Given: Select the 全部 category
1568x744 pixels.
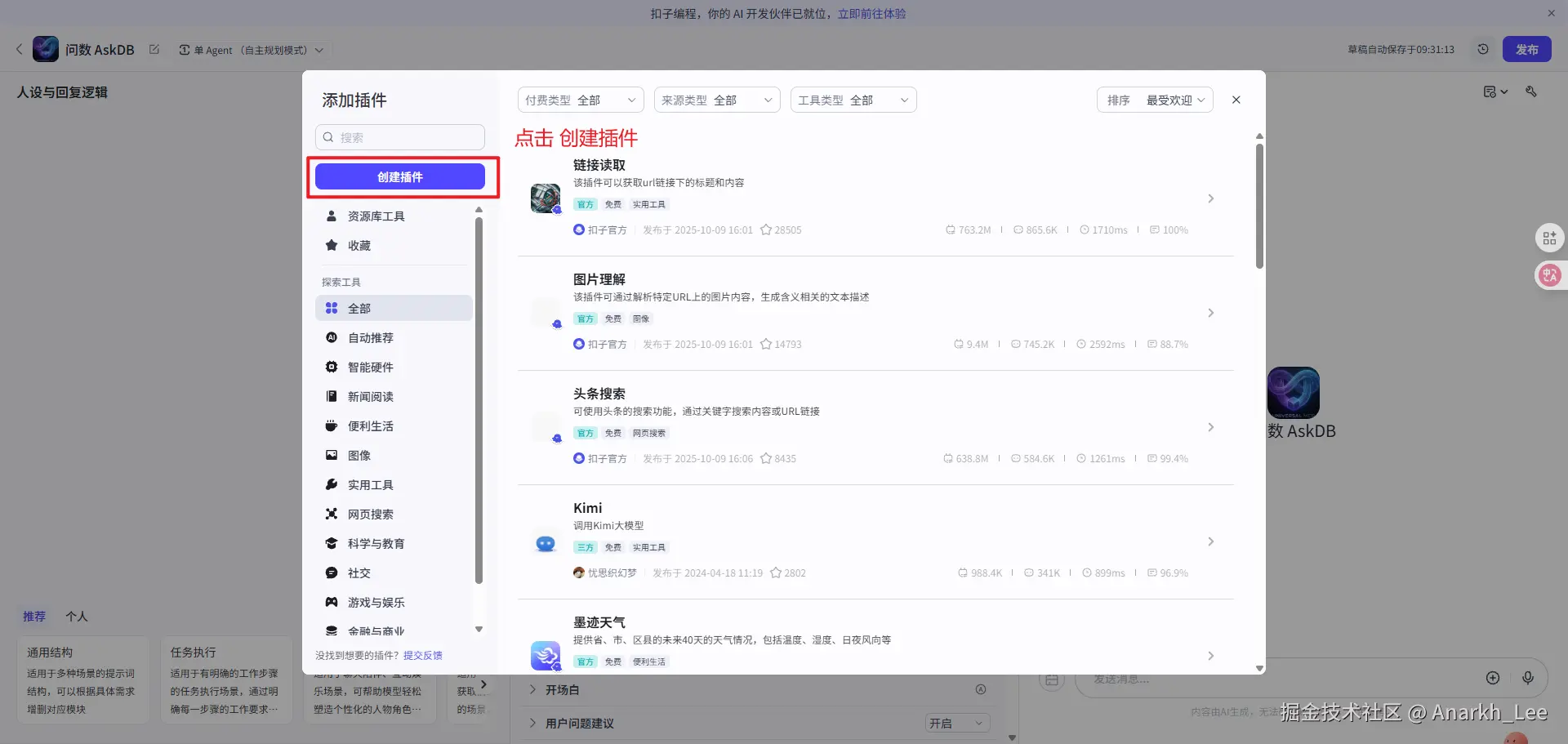Looking at the screenshot, I should (x=394, y=308).
